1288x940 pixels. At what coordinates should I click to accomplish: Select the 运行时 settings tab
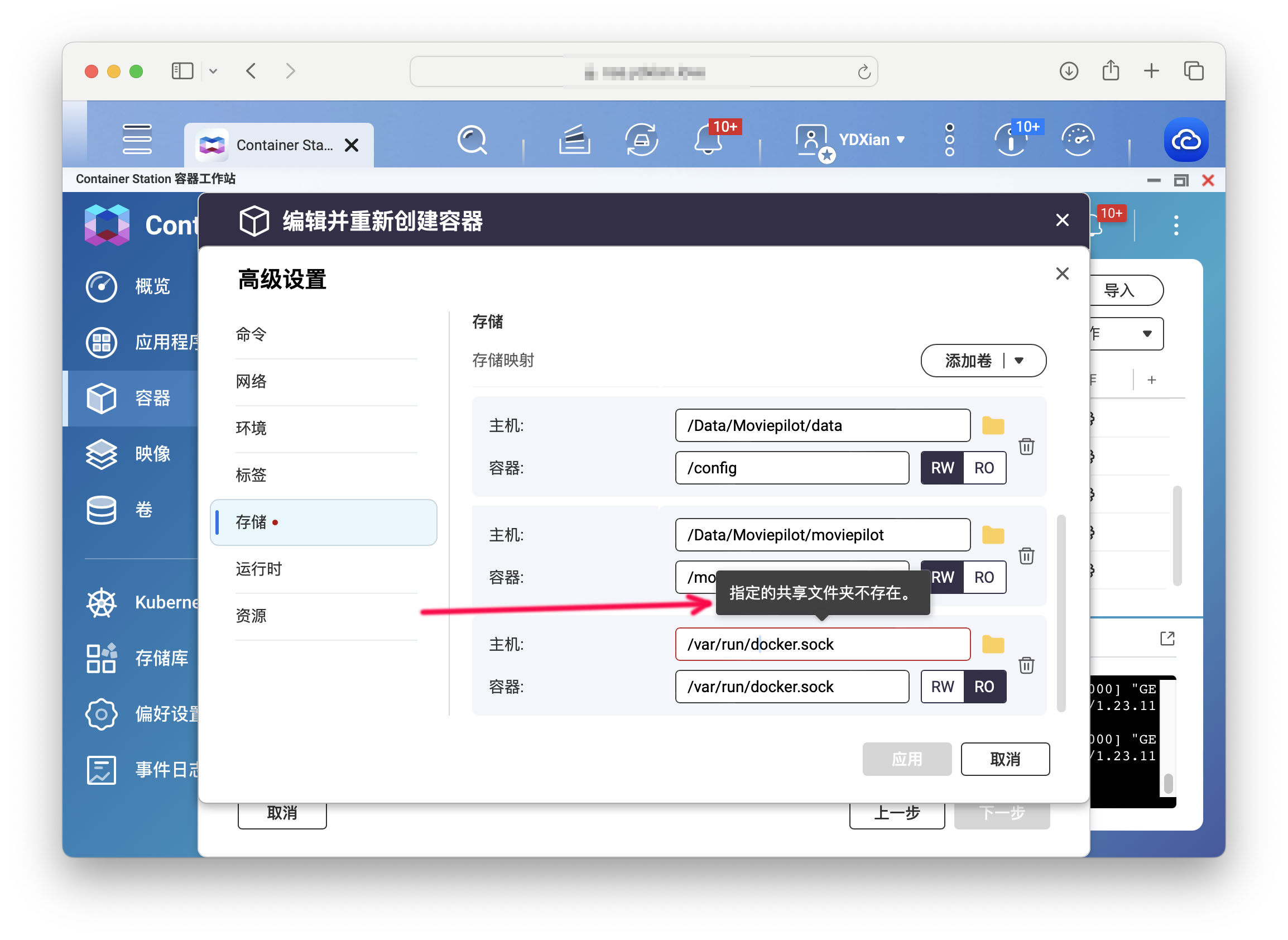[x=326, y=569]
